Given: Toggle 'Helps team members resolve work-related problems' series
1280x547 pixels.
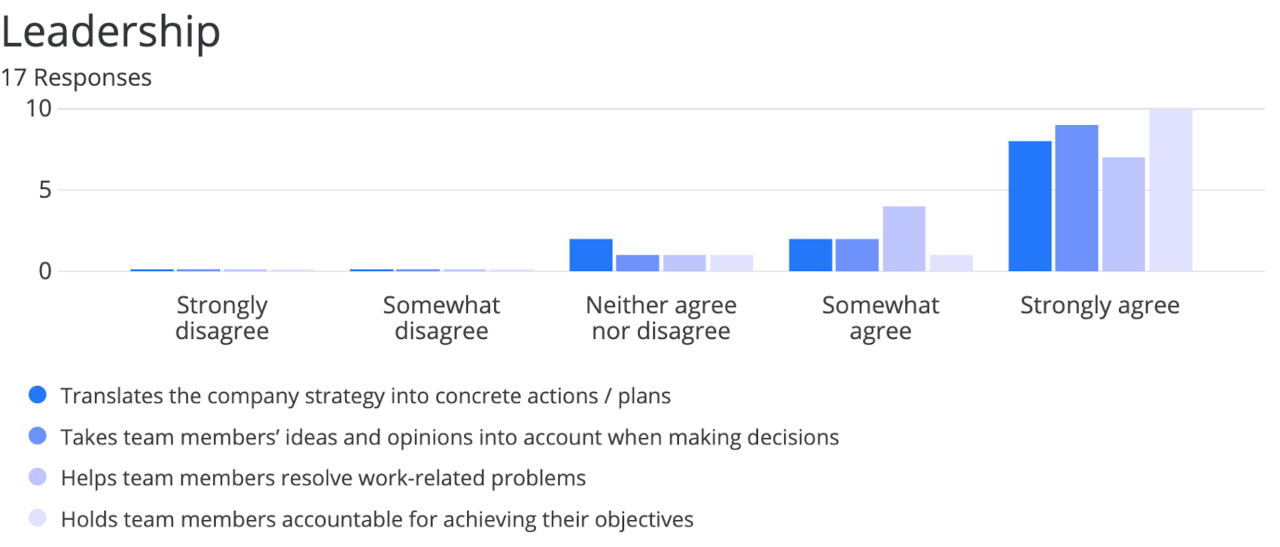Looking at the screenshot, I should tap(323, 478).
